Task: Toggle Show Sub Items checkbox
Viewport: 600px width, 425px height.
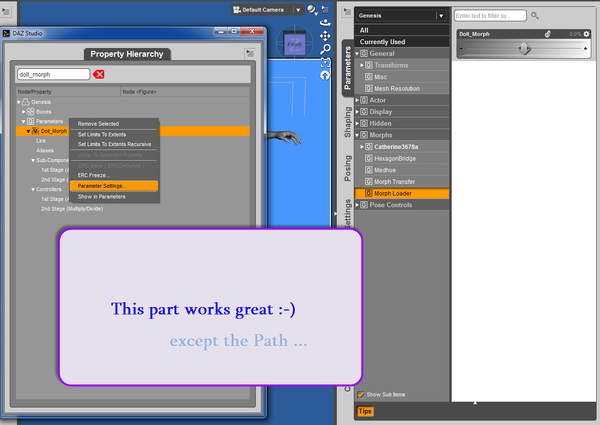Action: 360,394
